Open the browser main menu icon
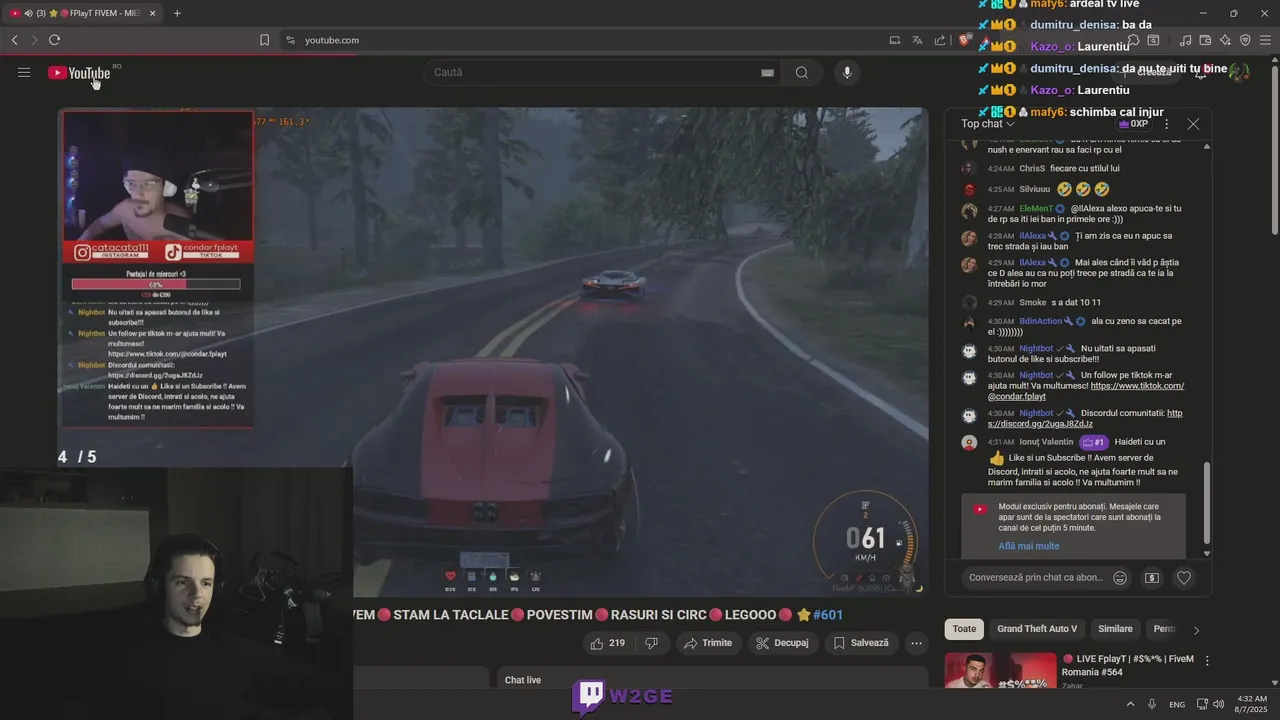The image size is (1280, 720). point(1265,40)
